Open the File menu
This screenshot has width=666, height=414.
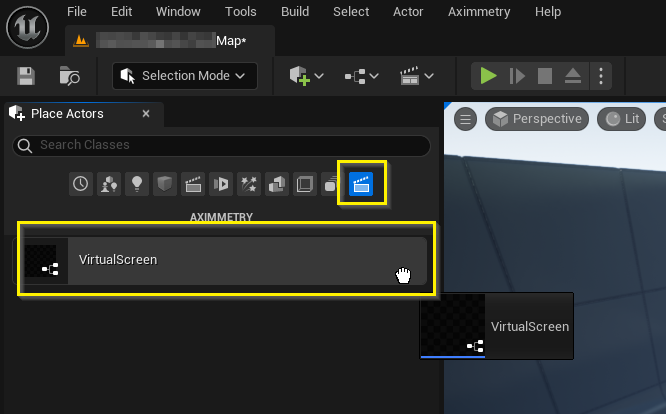(76, 12)
